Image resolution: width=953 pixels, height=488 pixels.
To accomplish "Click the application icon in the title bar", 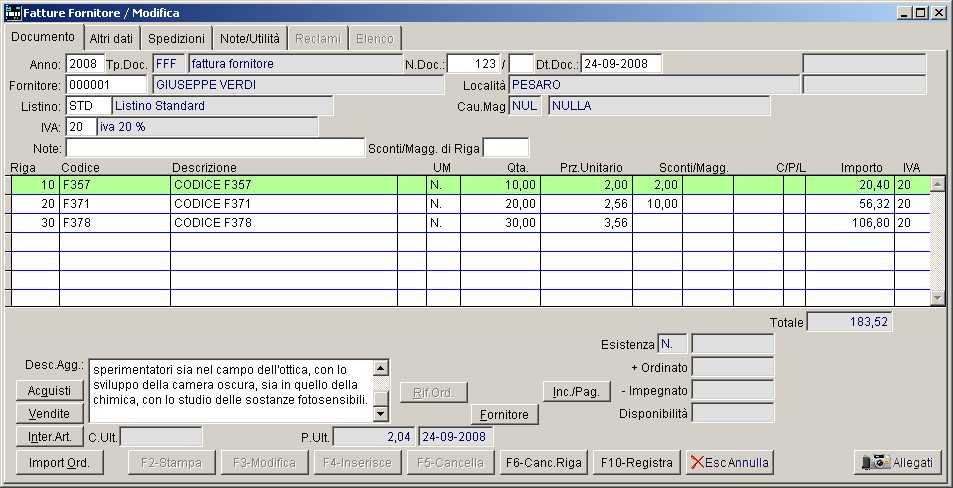I will click(x=12, y=12).
